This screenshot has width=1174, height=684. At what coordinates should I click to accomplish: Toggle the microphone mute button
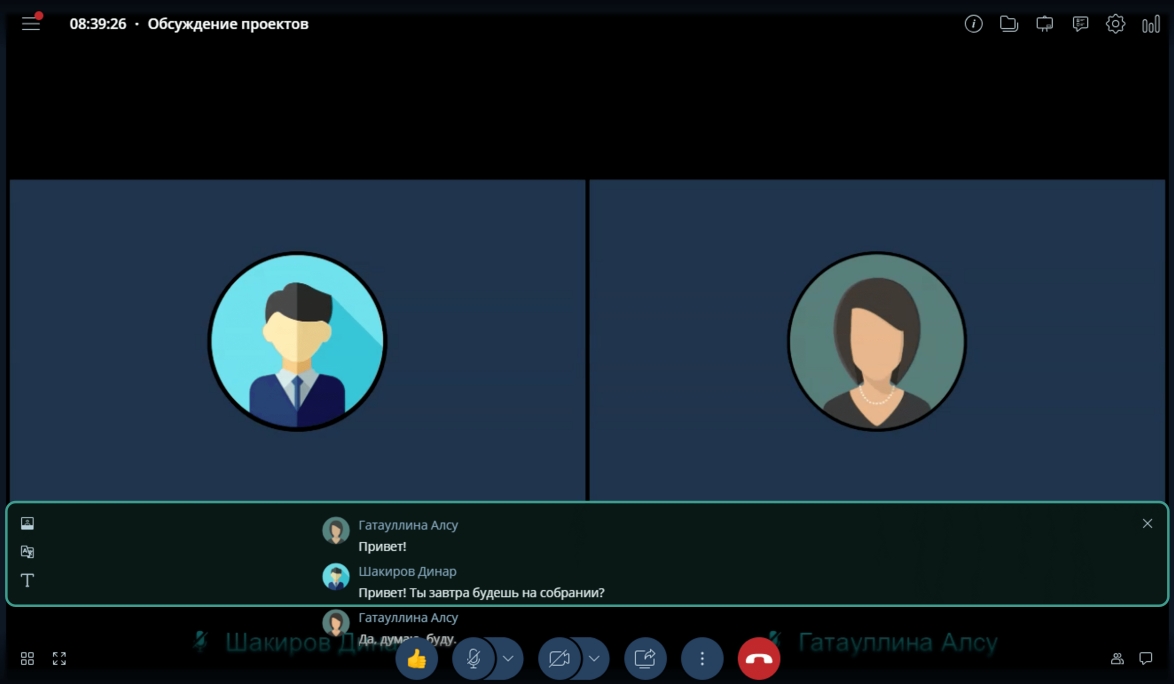474,659
